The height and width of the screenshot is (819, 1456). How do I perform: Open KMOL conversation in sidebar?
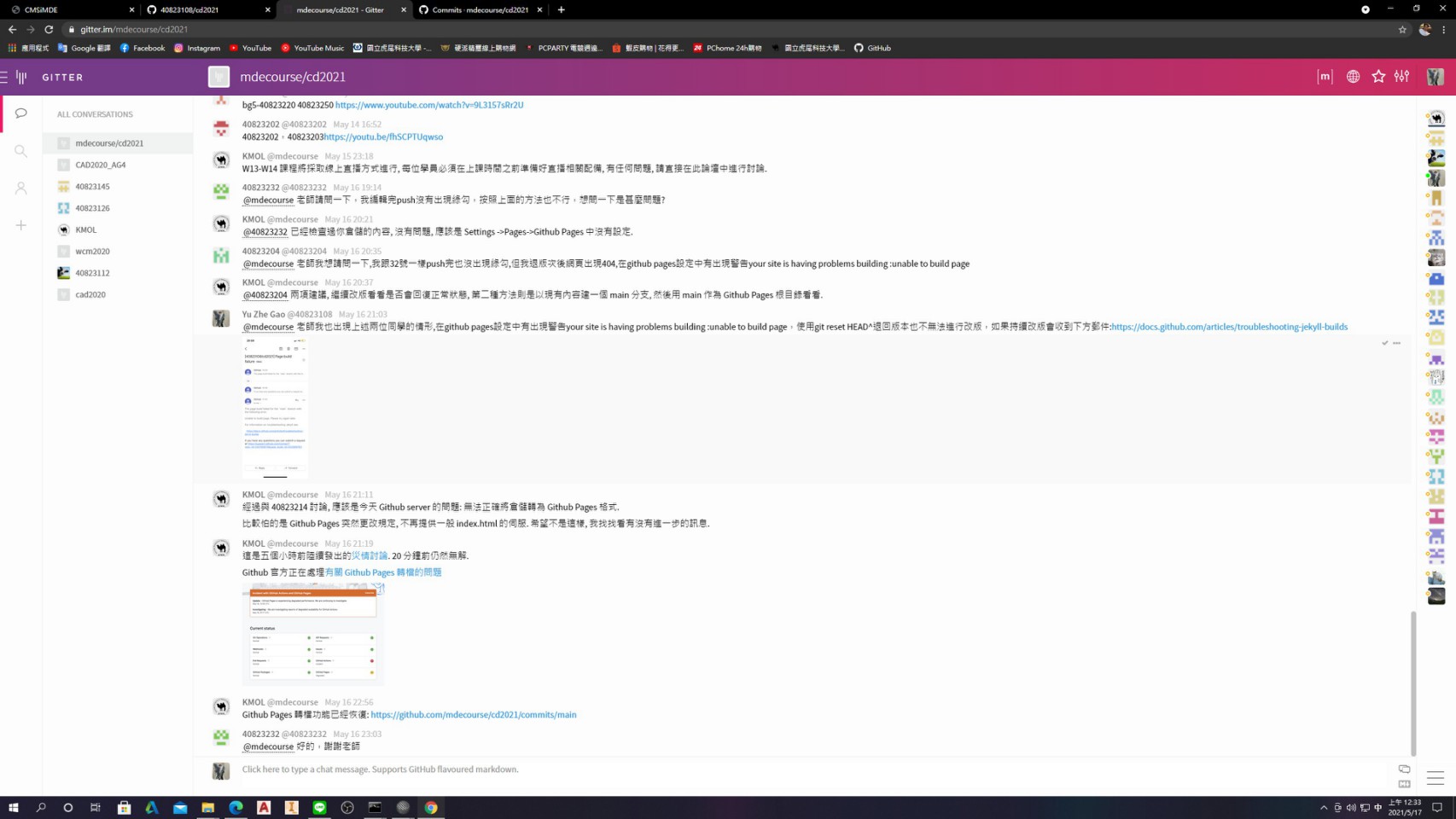[x=118, y=229]
